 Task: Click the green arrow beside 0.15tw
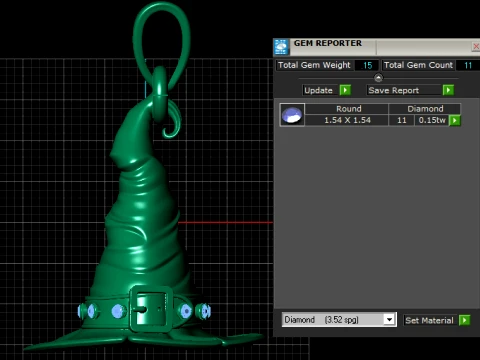(455, 120)
